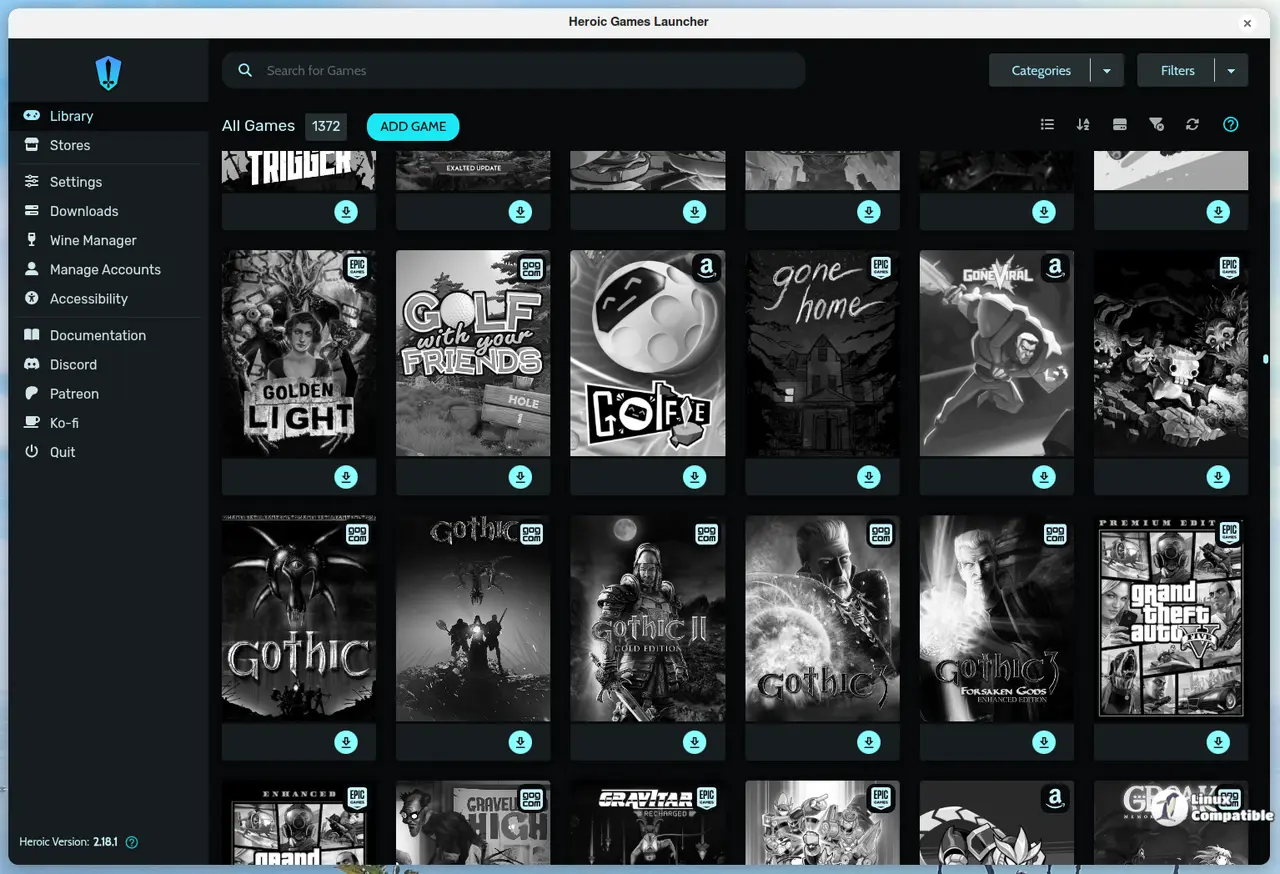
Task: Open Wine Manager in sidebar
Action: coord(93,240)
